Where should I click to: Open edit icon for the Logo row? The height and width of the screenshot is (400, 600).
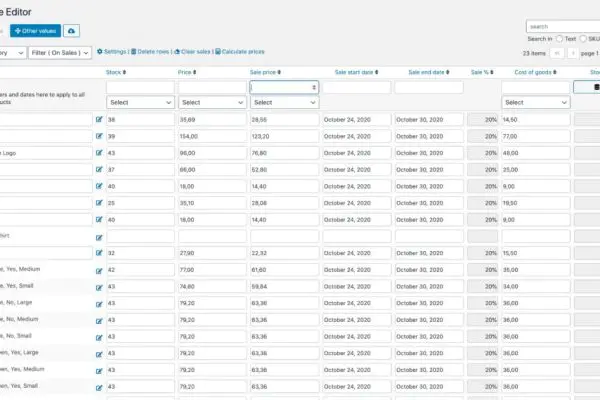(99, 153)
